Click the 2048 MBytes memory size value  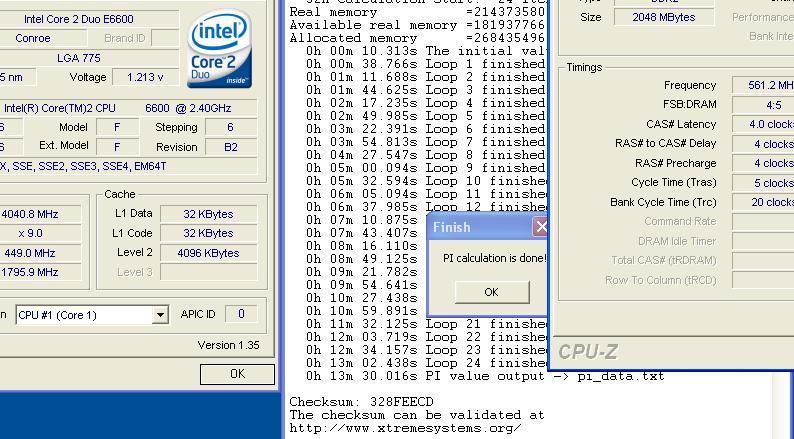point(664,17)
